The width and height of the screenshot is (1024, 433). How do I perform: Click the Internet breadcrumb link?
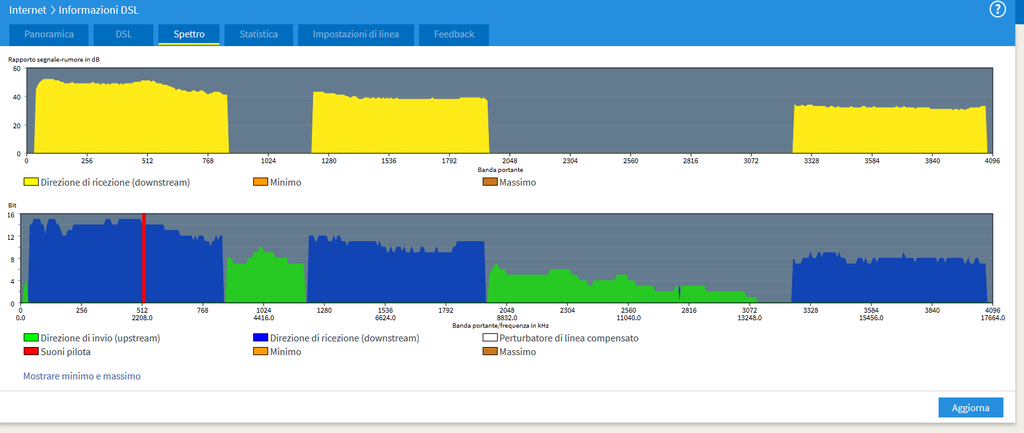coord(27,10)
